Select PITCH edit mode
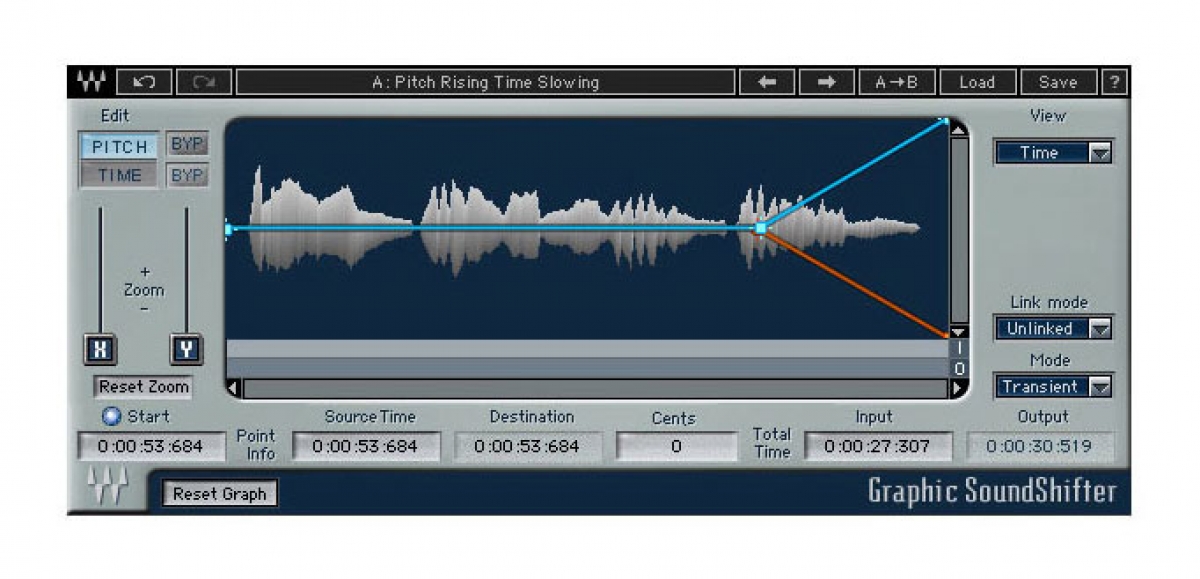This screenshot has width=1200, height=579. tap(120, 147)
